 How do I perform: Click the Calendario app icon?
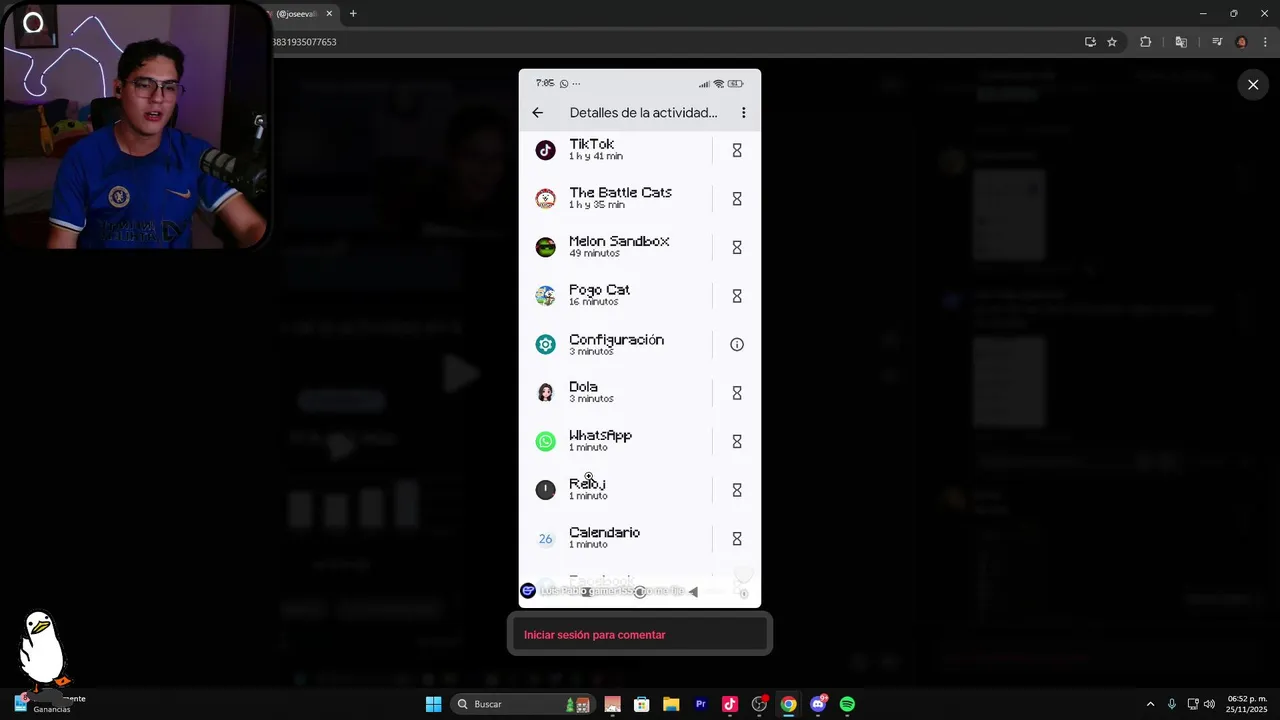pos(545,539)
